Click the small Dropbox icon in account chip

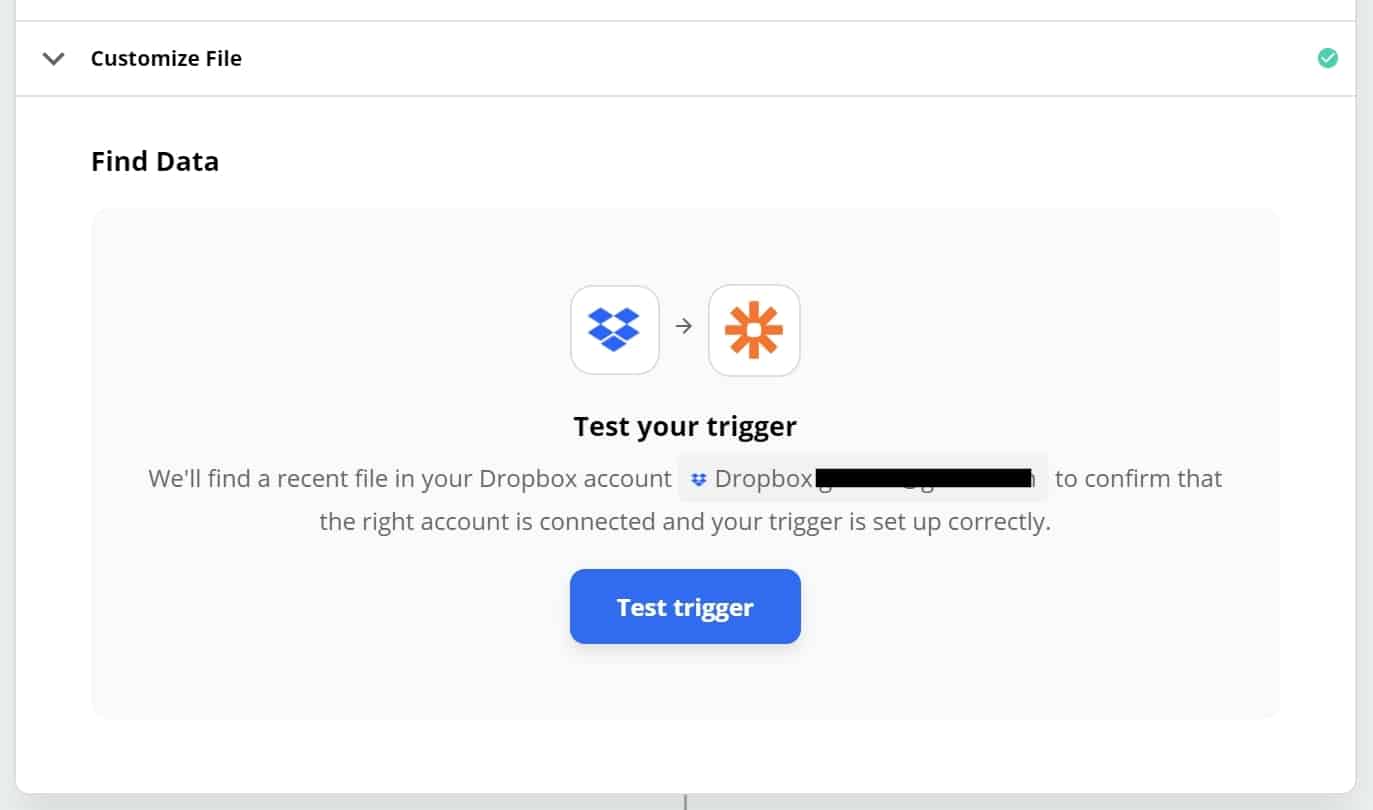point(699,480)
